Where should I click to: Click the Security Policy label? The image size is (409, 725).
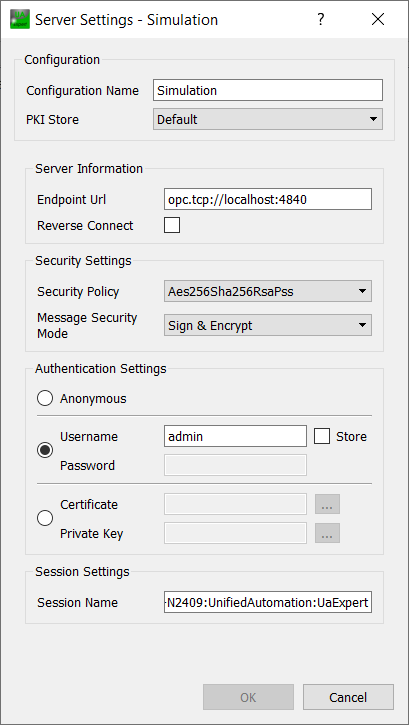pyautogui.click(x=78, y=292)
